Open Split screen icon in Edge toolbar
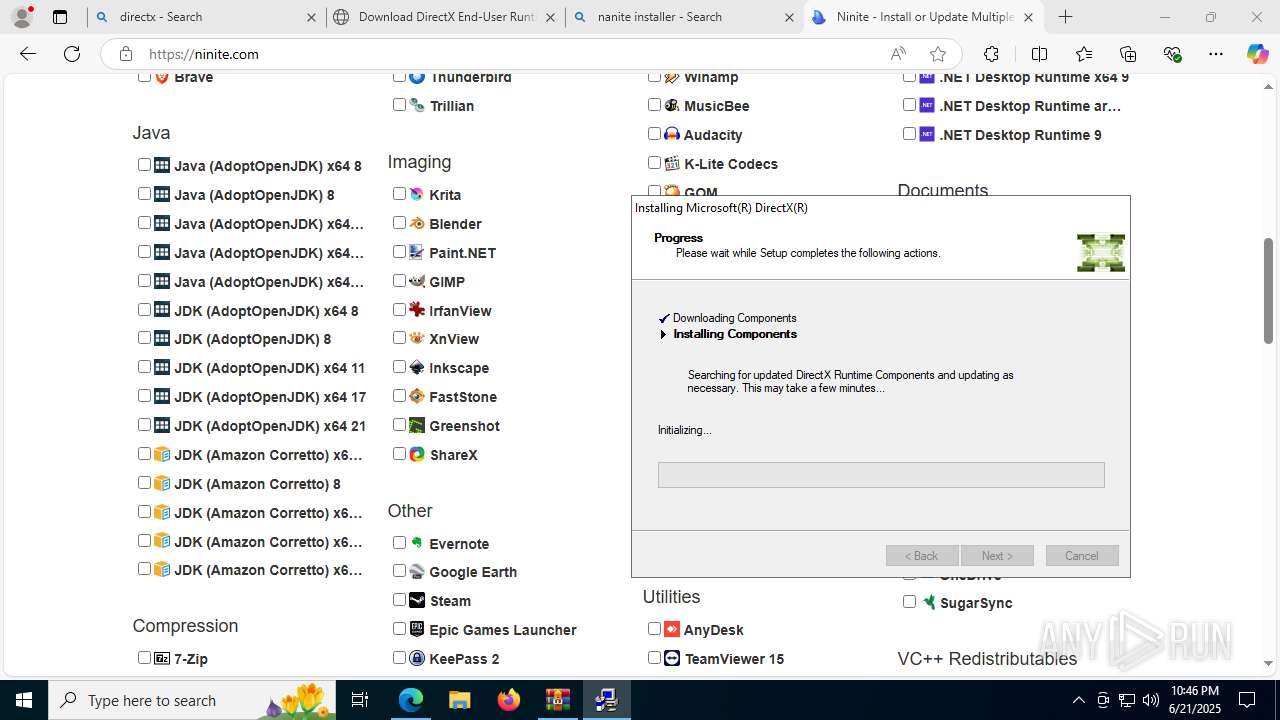This screenshot has width=1280, height=720. [1039, 54]
